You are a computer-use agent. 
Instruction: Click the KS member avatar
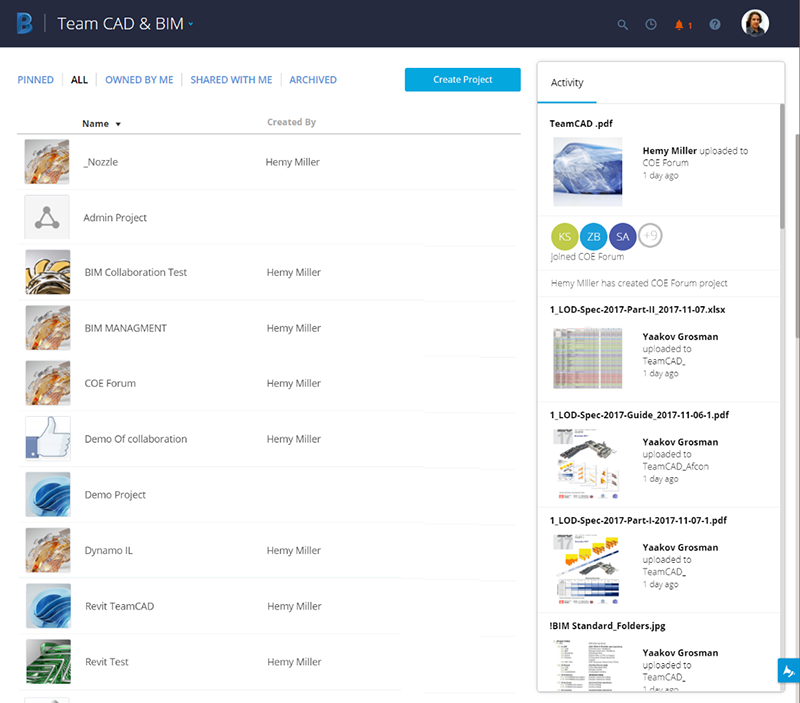pos(564,237)
